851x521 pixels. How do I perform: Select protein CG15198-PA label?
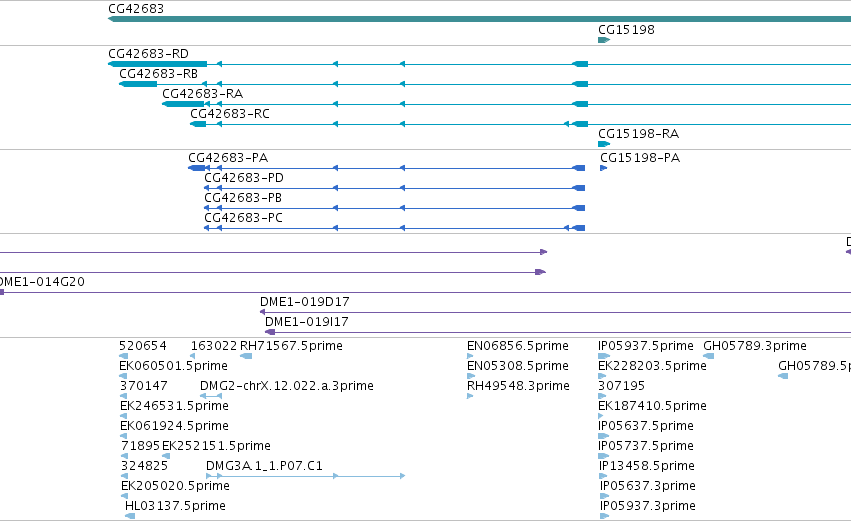point(640,158)
